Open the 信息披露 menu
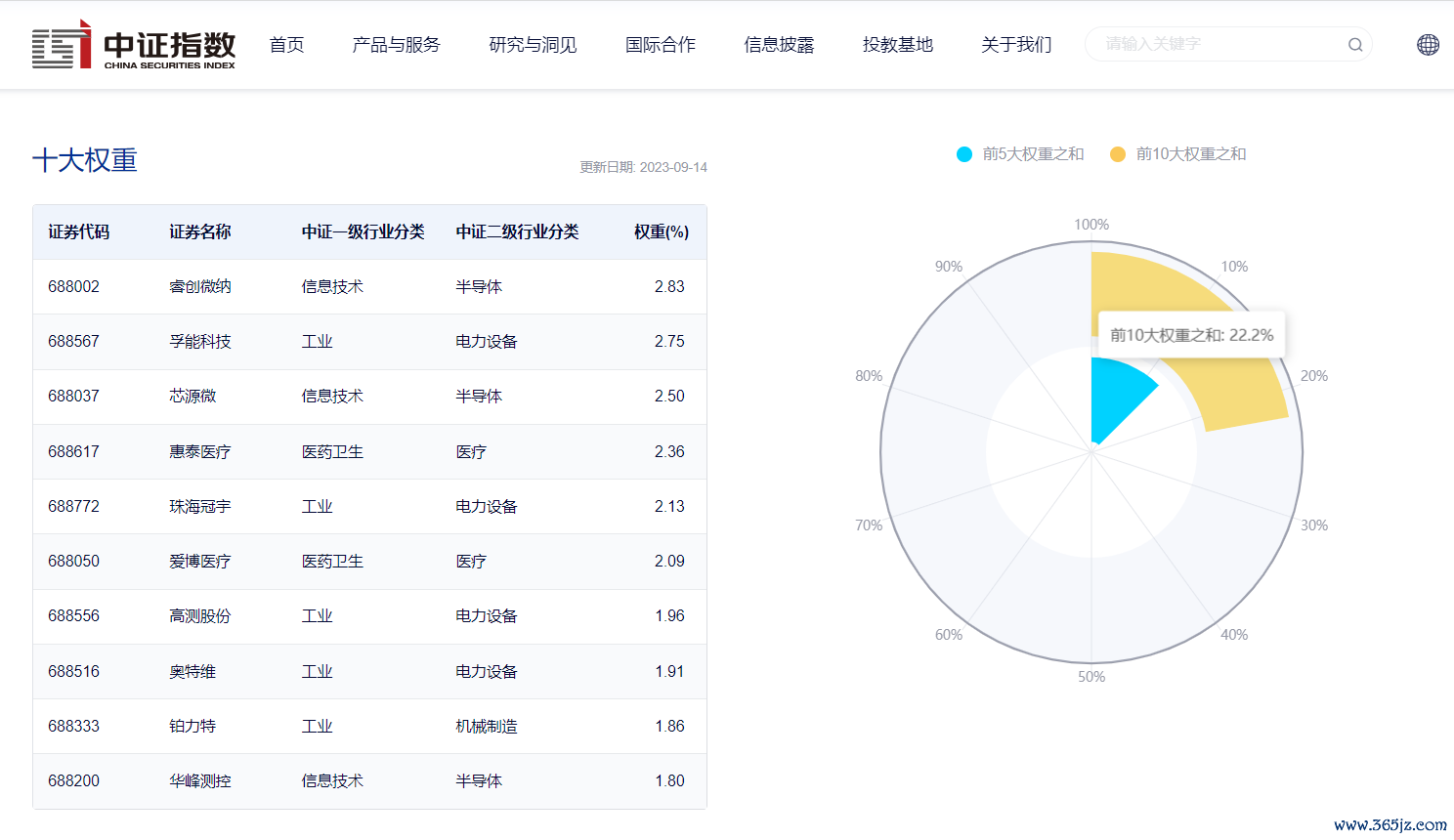Image resolution: width=1454 pixels, height=840 pixels. [779, 45]
